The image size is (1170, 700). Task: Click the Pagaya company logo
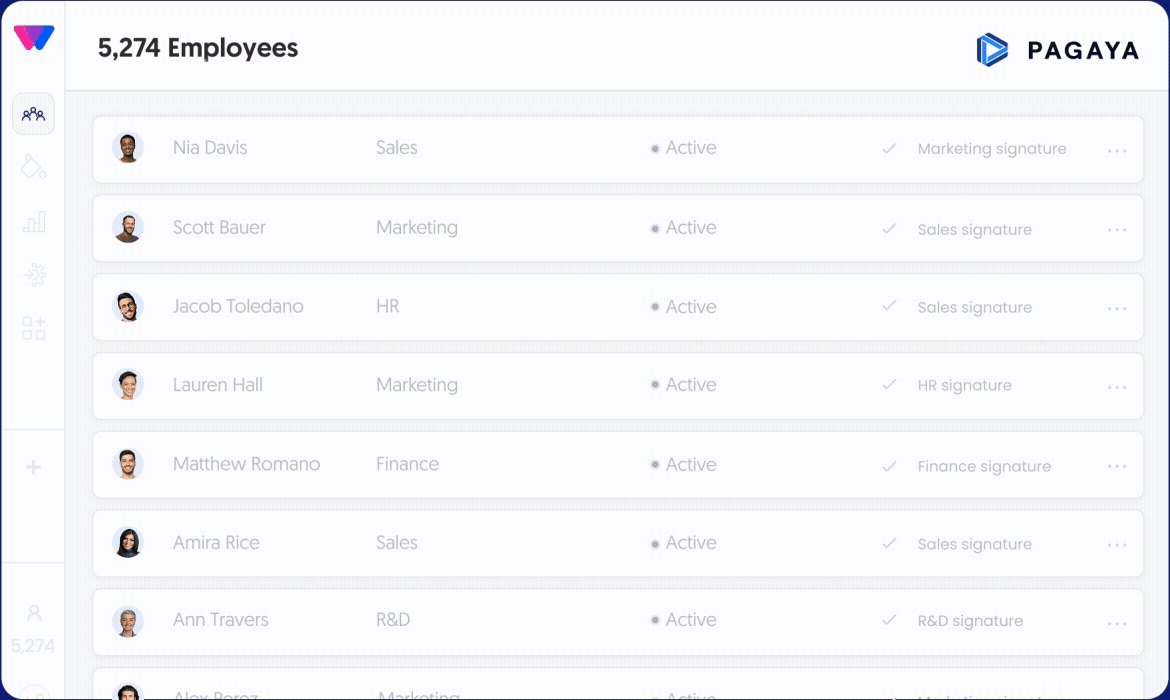pyautogui.click(x=1057, y=50)
